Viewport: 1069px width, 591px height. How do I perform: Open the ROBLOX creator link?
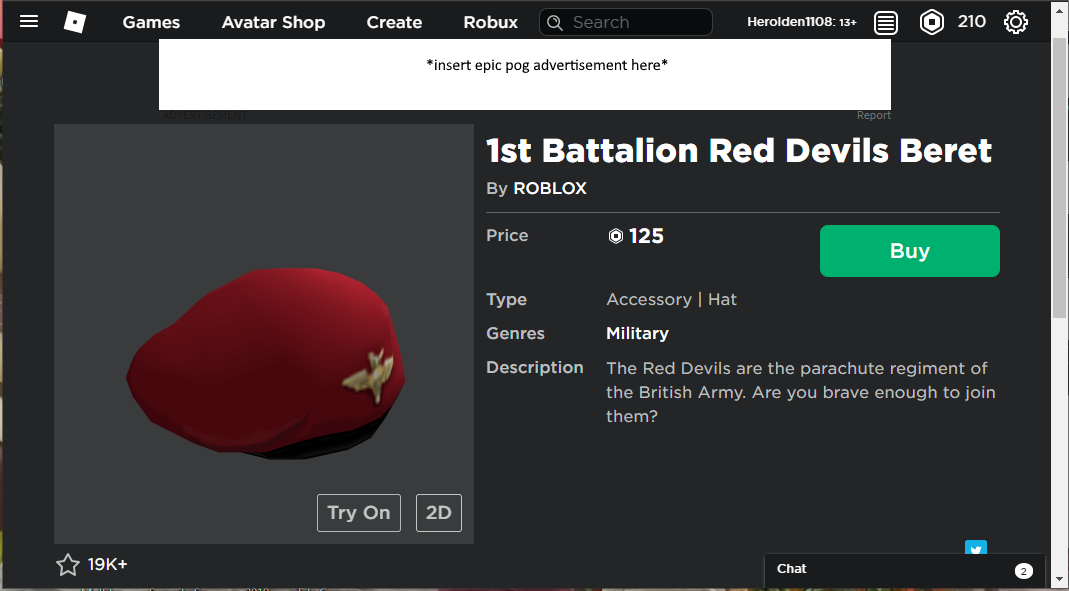pos(550,188)
